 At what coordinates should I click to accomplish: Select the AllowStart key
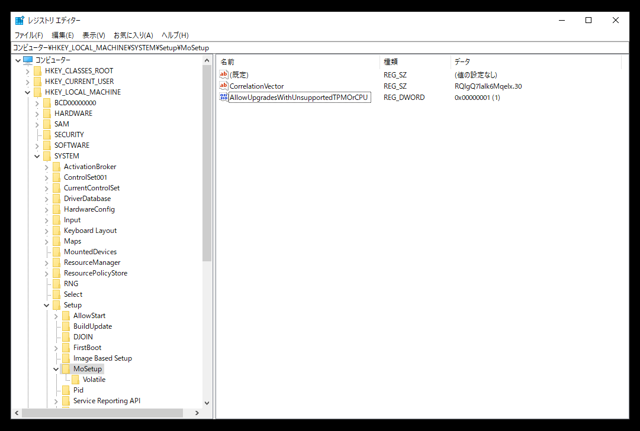pyautogui.click(x=89, y=316)
